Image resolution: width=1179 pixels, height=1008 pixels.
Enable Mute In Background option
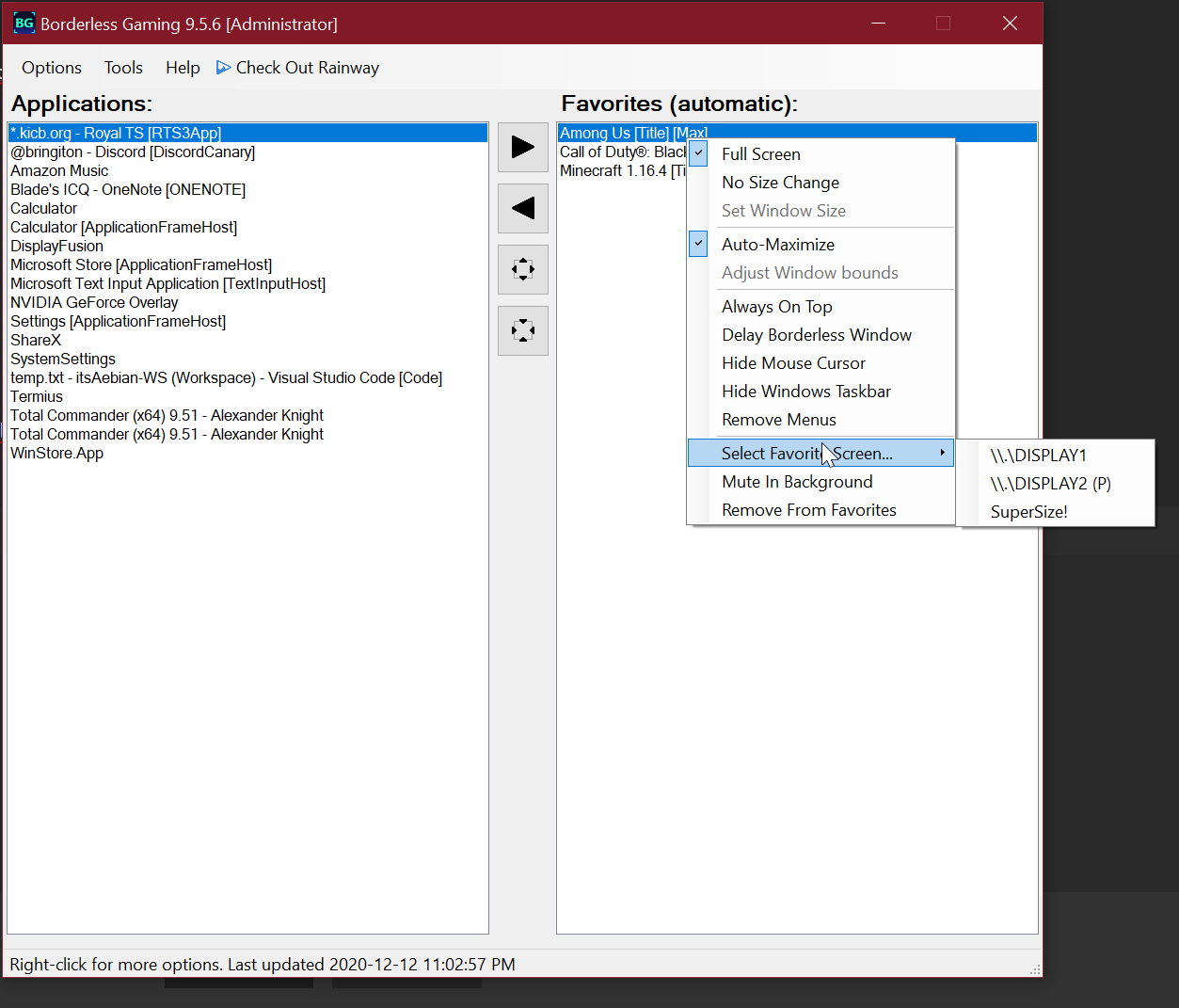796,482
